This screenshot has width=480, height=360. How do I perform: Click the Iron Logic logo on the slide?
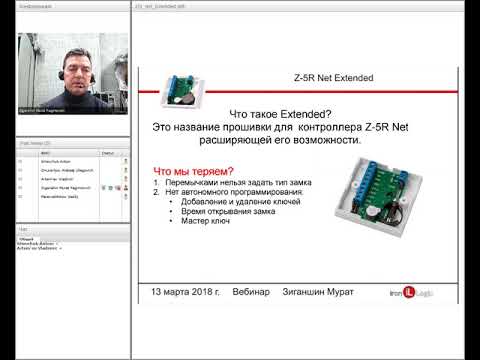411,293
